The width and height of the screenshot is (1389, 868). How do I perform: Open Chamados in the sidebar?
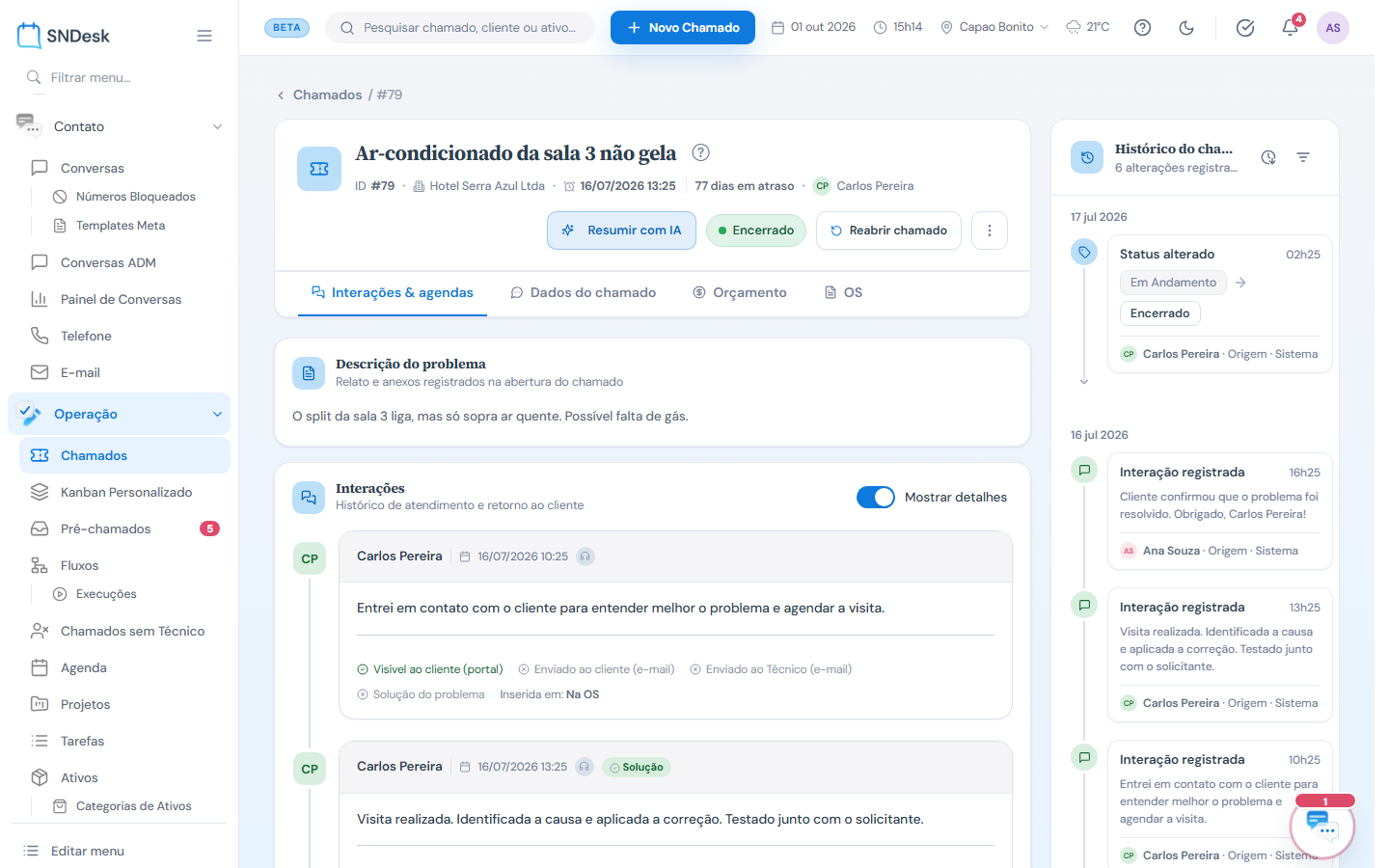point(125,455)
